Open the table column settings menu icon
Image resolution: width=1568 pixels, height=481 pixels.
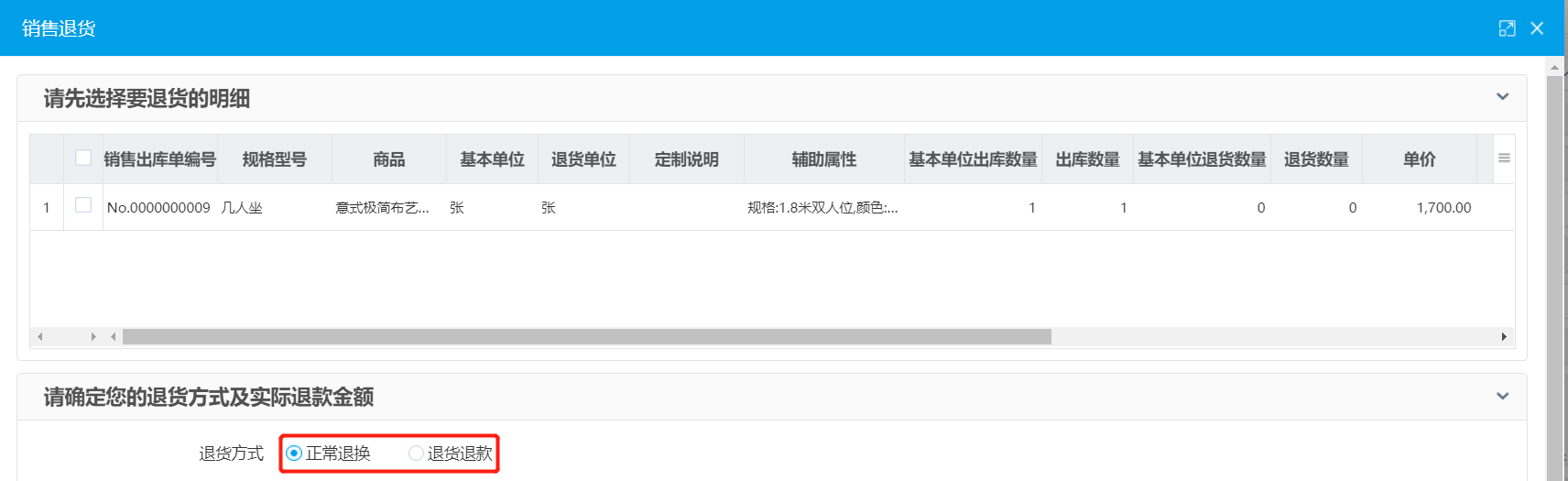(1504, 159)
